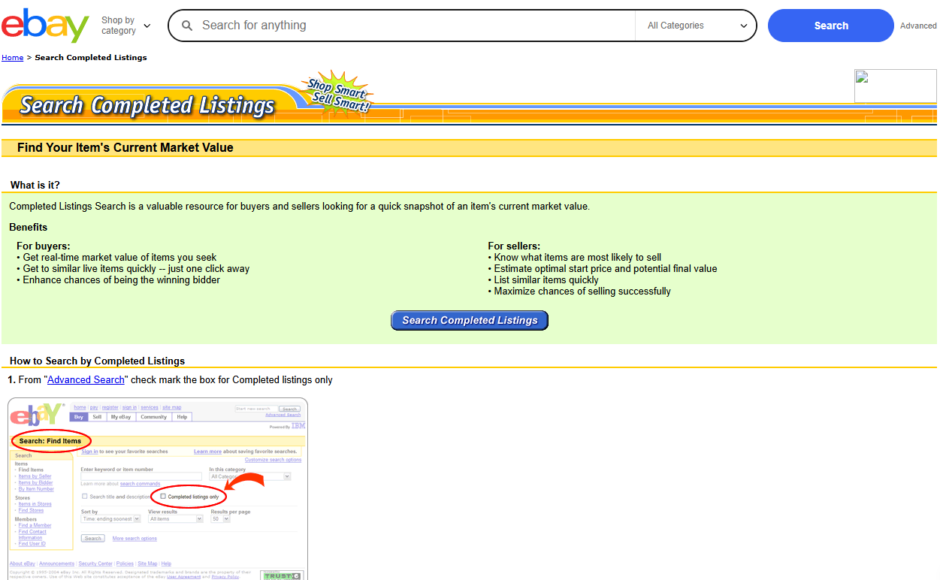Click the Shop Smart Sell Smart starburst badge
940x580 pixels.
(x=337, y=92)
